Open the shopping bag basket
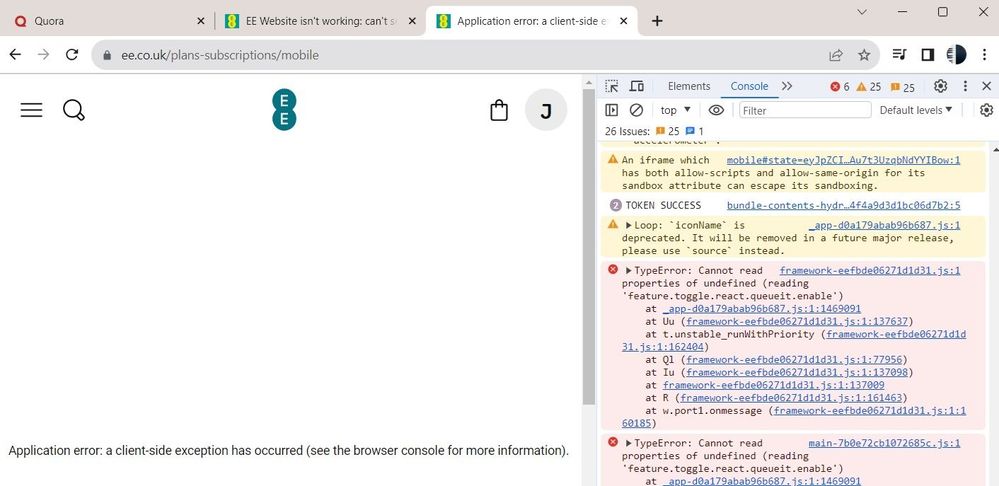 tap(499, 110)
